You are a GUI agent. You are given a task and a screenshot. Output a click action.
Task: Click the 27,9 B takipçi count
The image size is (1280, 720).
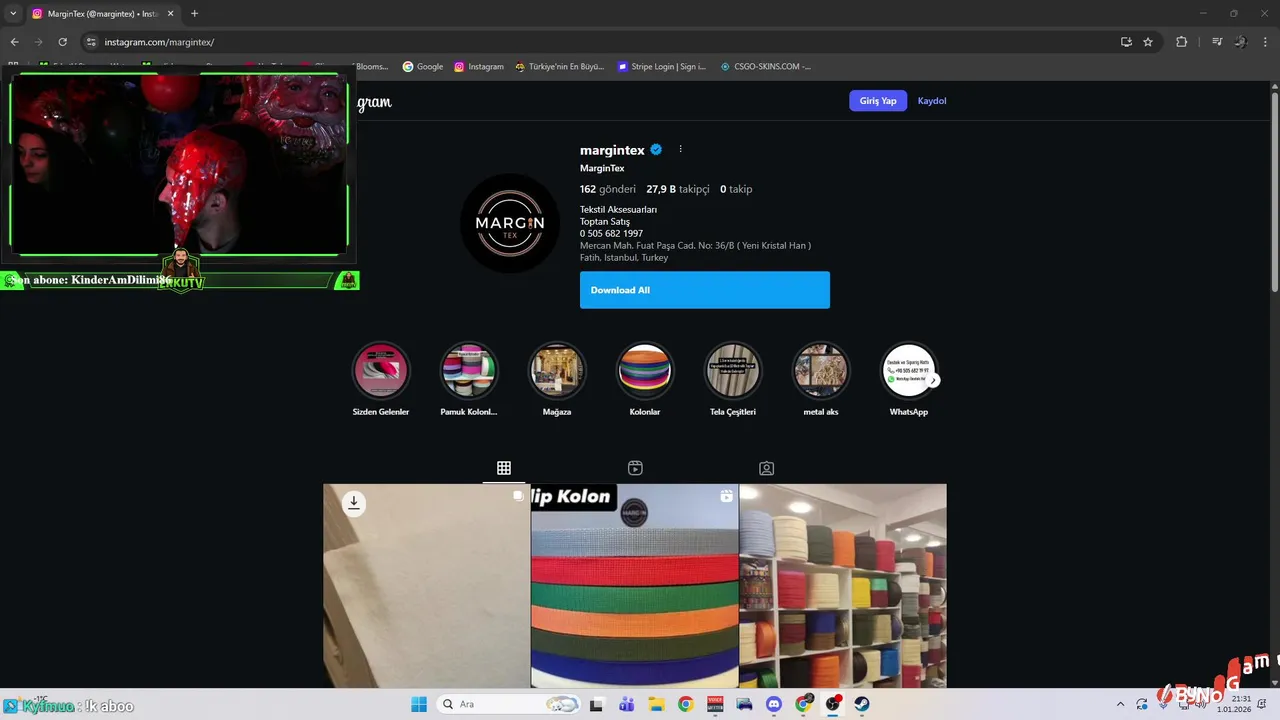[x=678, y=189]
